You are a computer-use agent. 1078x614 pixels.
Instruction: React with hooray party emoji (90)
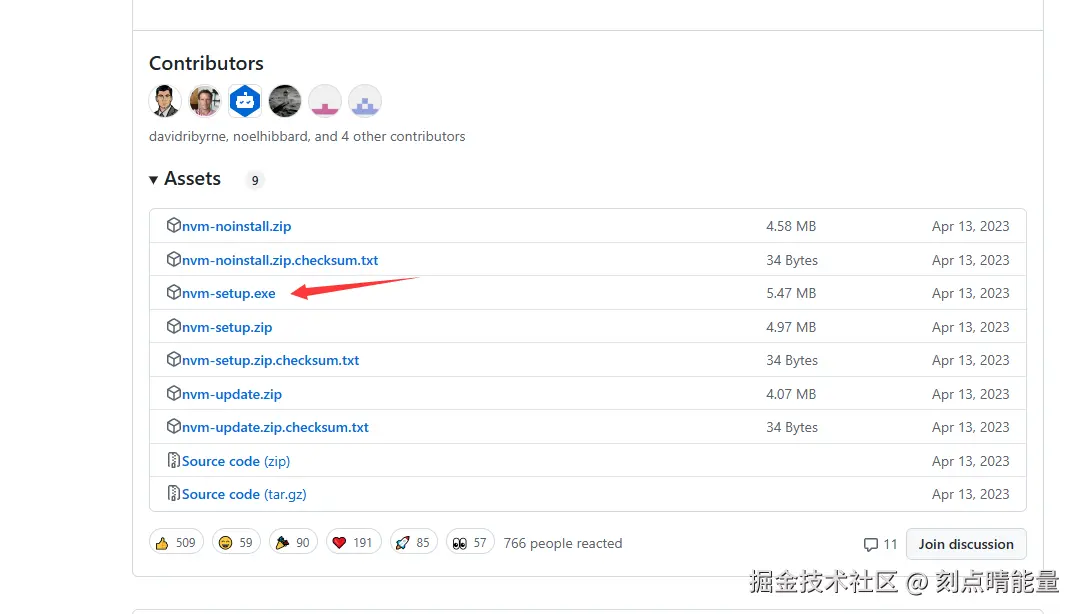[x=293, y=543]
